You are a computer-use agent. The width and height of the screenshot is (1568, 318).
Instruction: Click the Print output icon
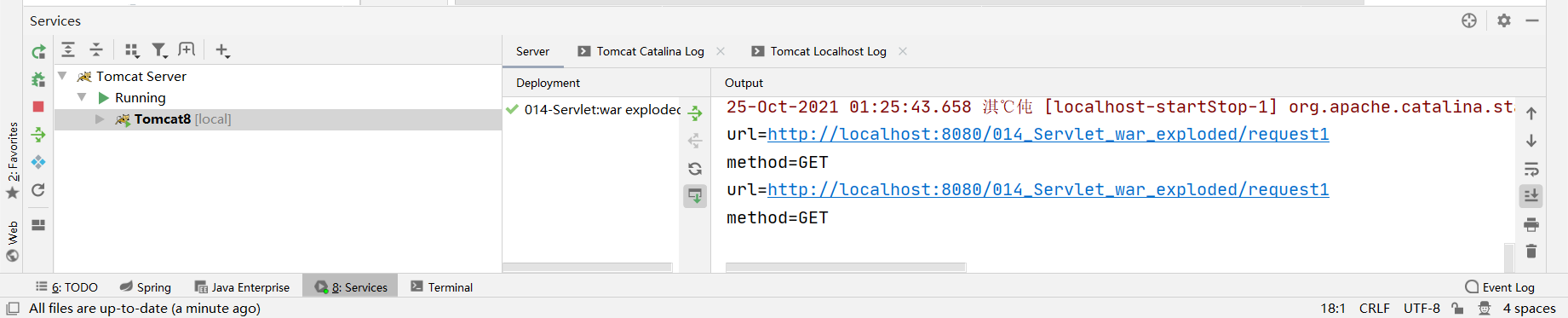coord(1531,224)
